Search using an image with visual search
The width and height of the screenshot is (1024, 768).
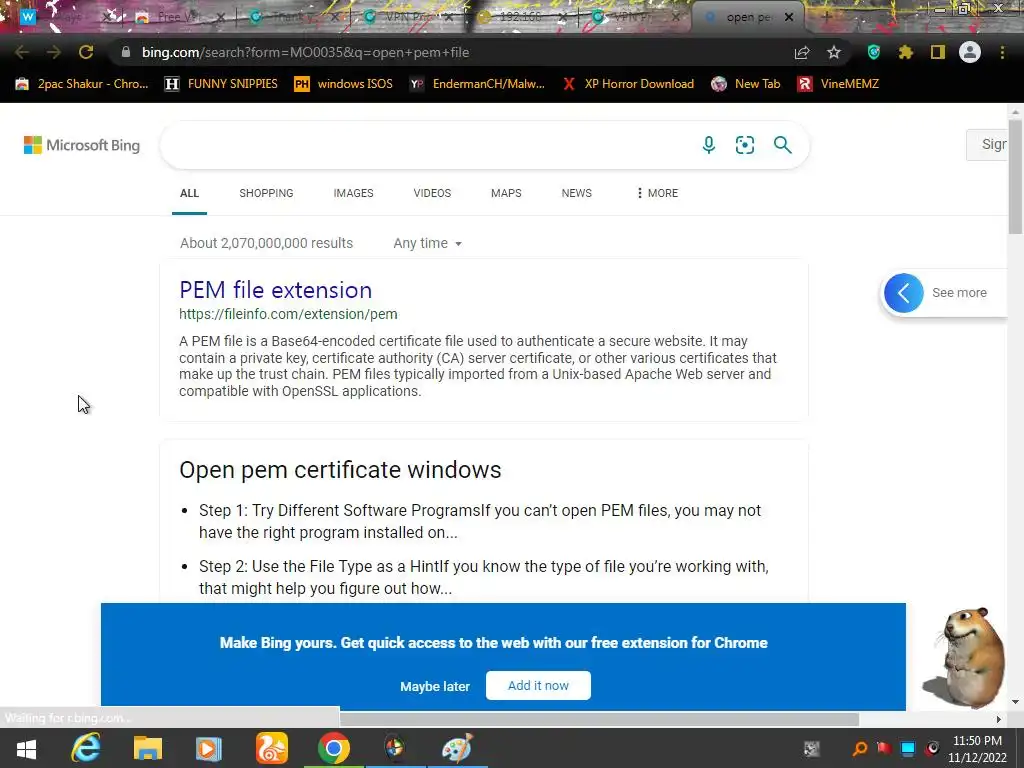[x=744, y=145]
